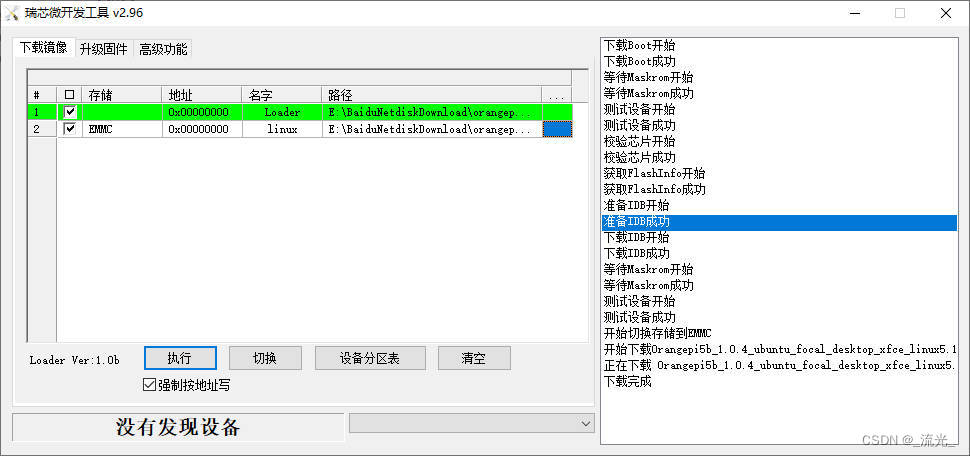
Task: Click the 执行 button
Action: click(x=180, y=358)
